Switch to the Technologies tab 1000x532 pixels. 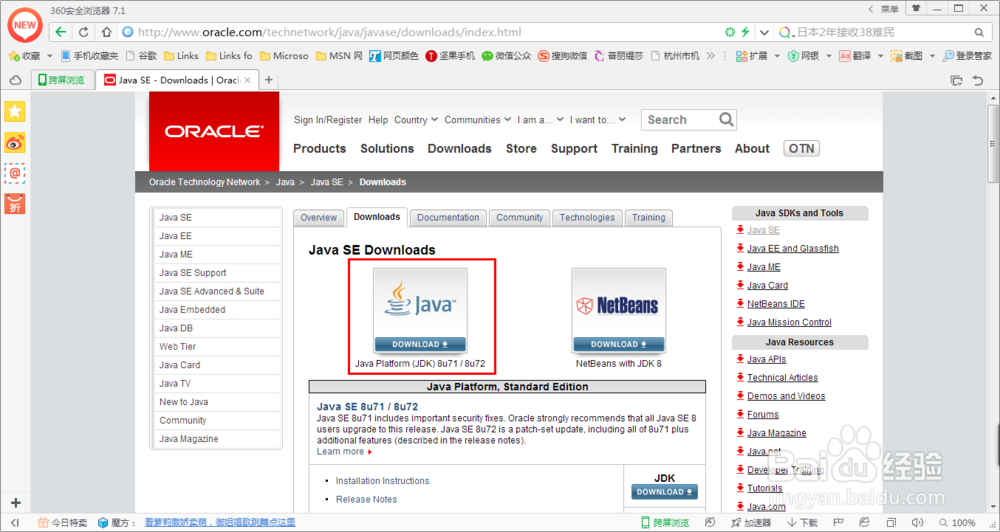[587, 218]
